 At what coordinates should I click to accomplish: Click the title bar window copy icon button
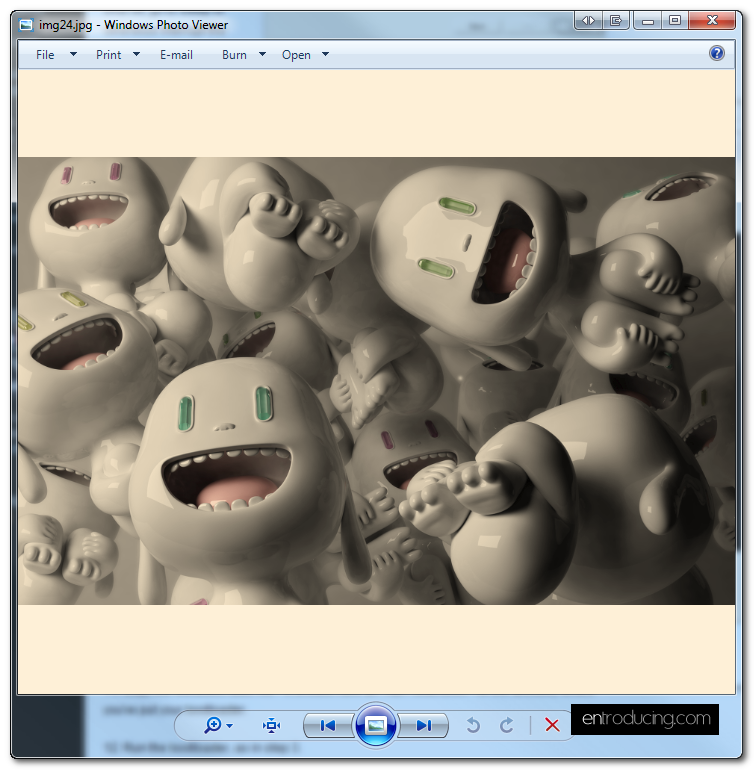point(616,21)
